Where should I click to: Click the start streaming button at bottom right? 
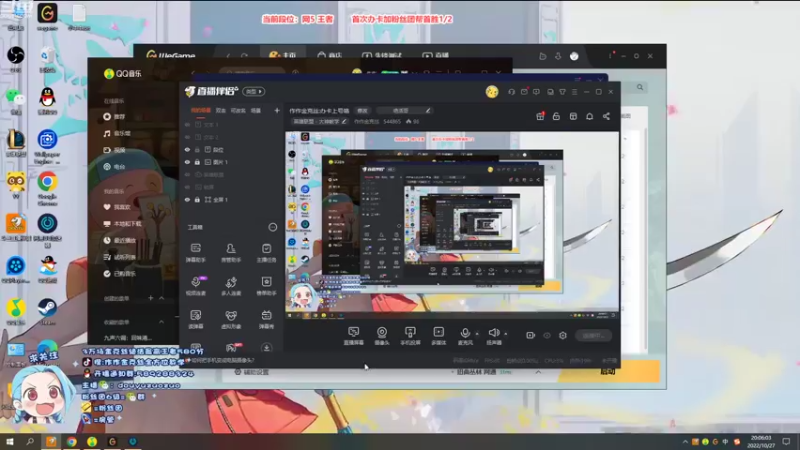point(593,335)
